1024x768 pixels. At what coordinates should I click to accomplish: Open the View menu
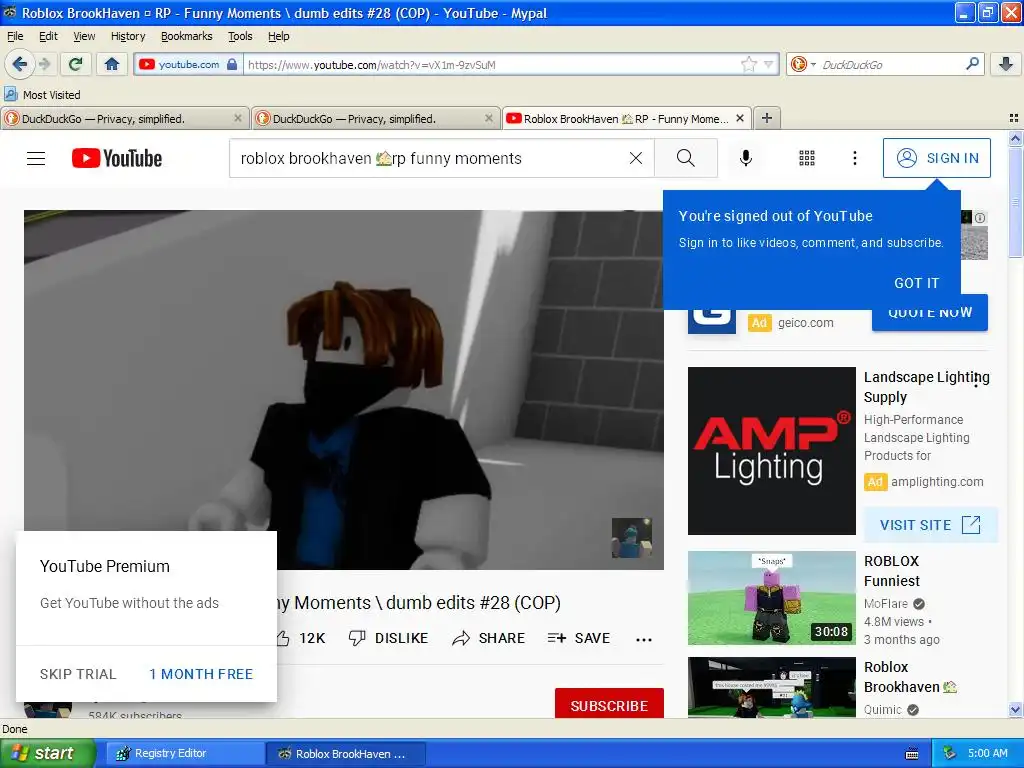[x=84, y=36]
